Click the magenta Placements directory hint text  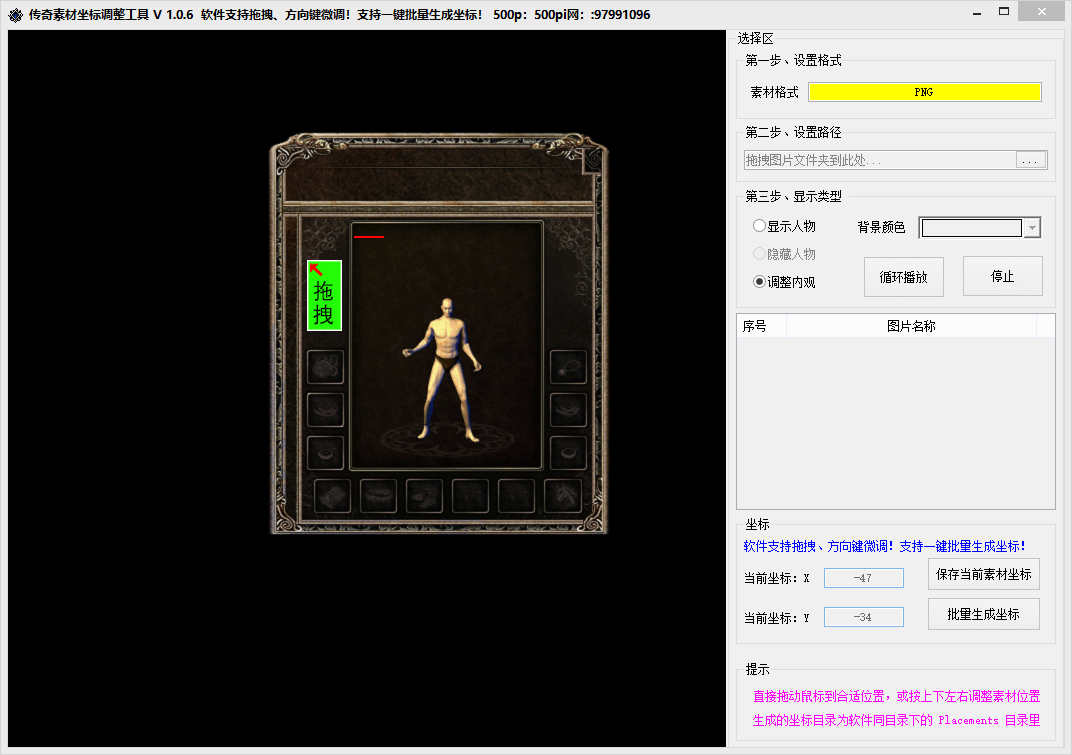click(896, 720)
